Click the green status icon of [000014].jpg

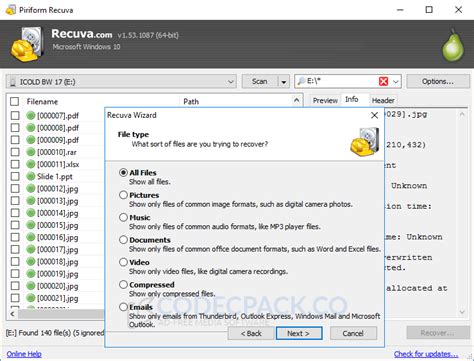(31, 213)
